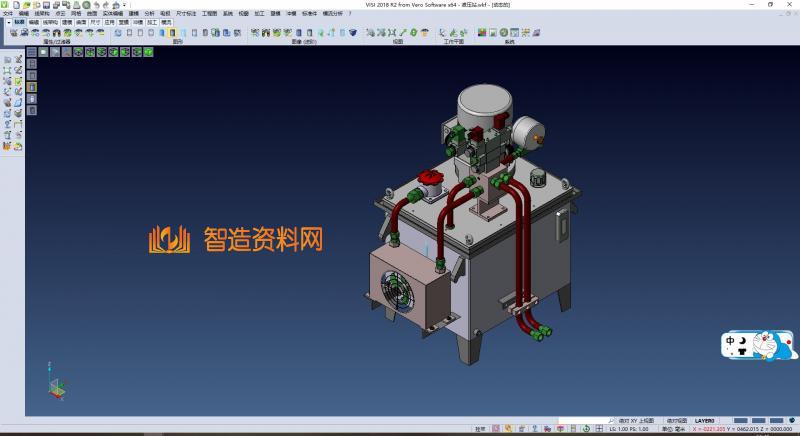Click the green round icon in 视图 group

tap(414, 33)
